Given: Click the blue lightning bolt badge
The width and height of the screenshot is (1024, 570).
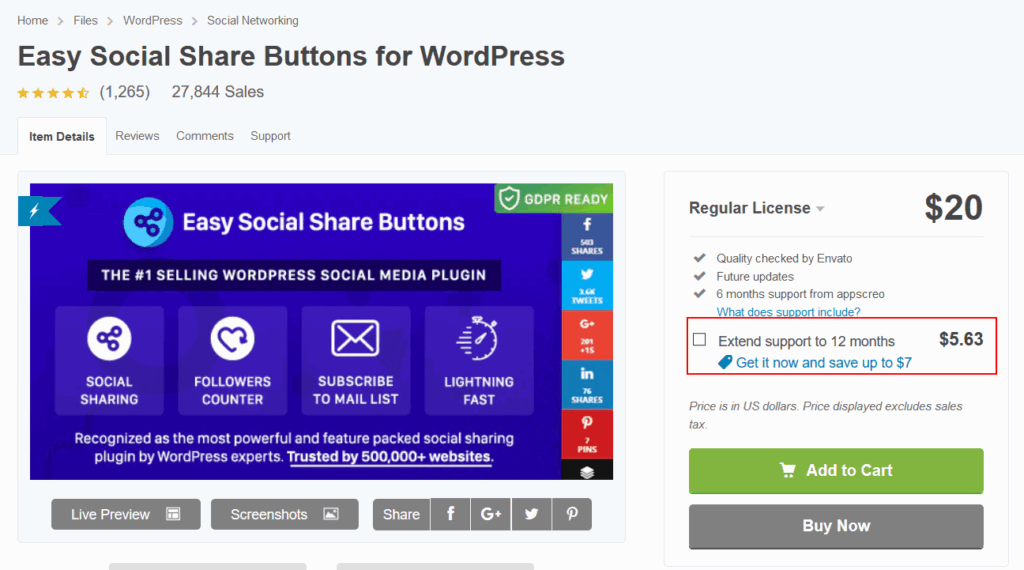Looking at the screenshot, I should click(40, 211).
